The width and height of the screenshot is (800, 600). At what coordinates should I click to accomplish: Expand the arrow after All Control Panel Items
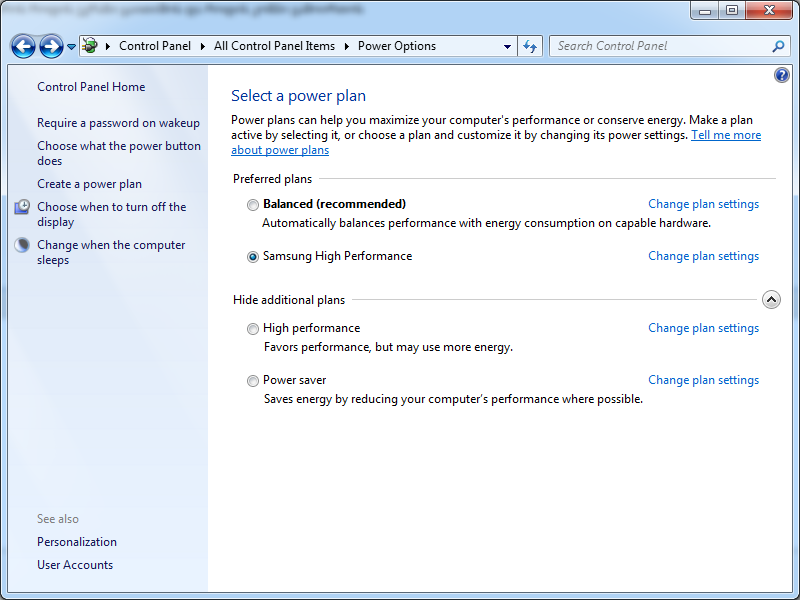[347, 46]
